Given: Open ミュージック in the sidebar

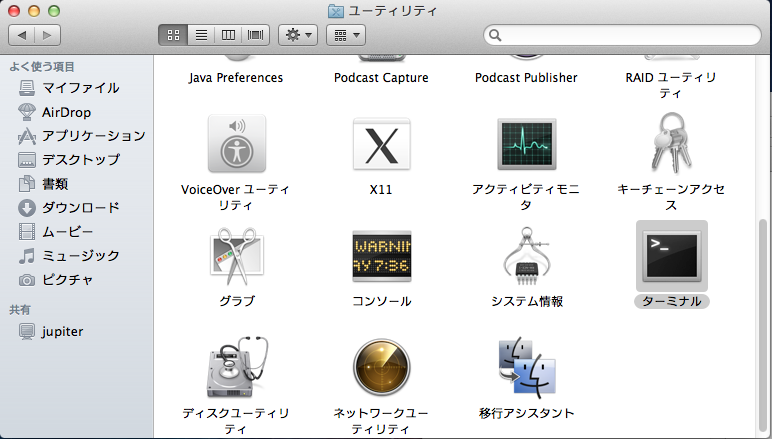Looking at the screenshot, I should pos(77,256).
